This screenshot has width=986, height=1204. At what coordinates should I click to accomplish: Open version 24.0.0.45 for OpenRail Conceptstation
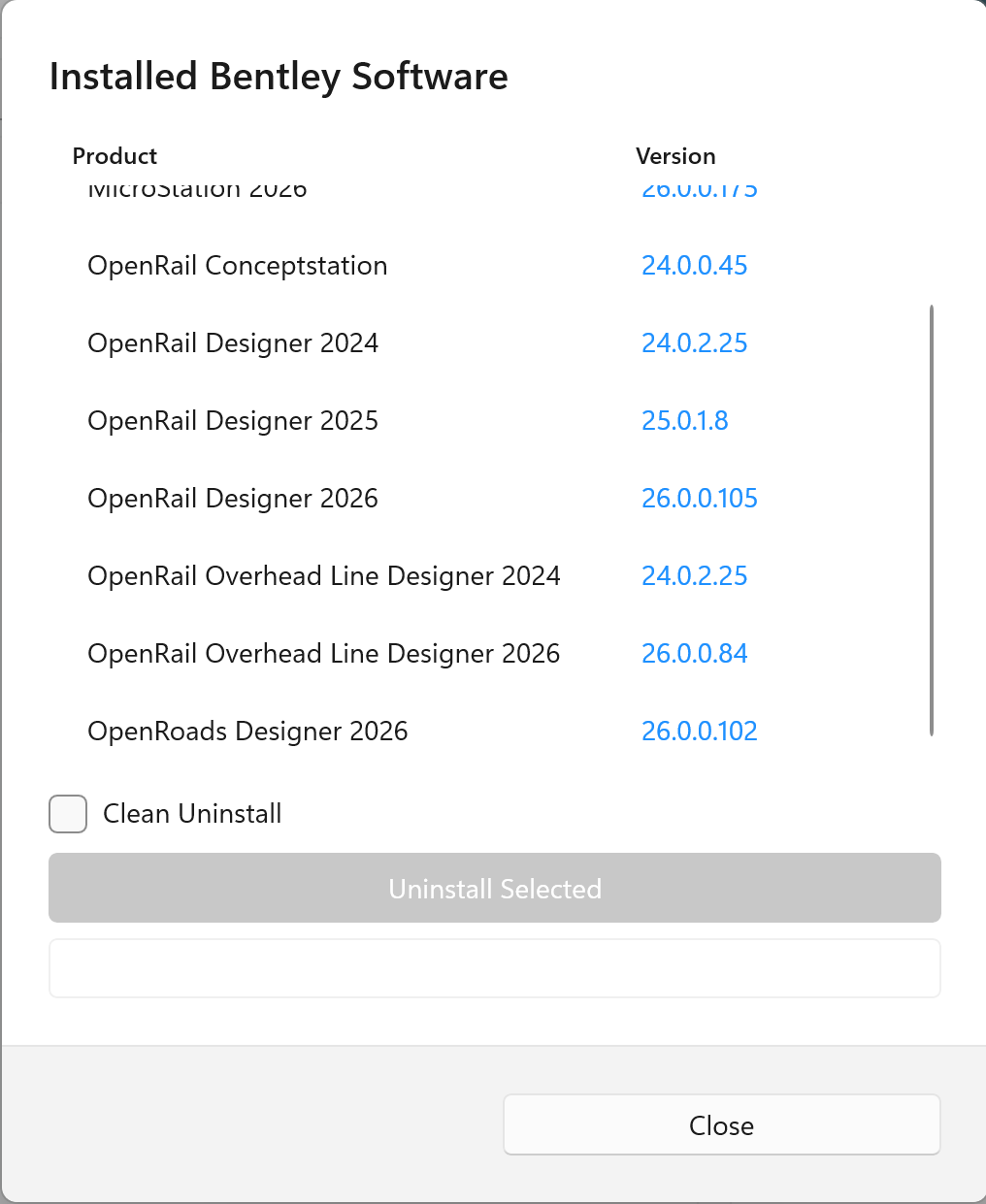coord(695,265)
